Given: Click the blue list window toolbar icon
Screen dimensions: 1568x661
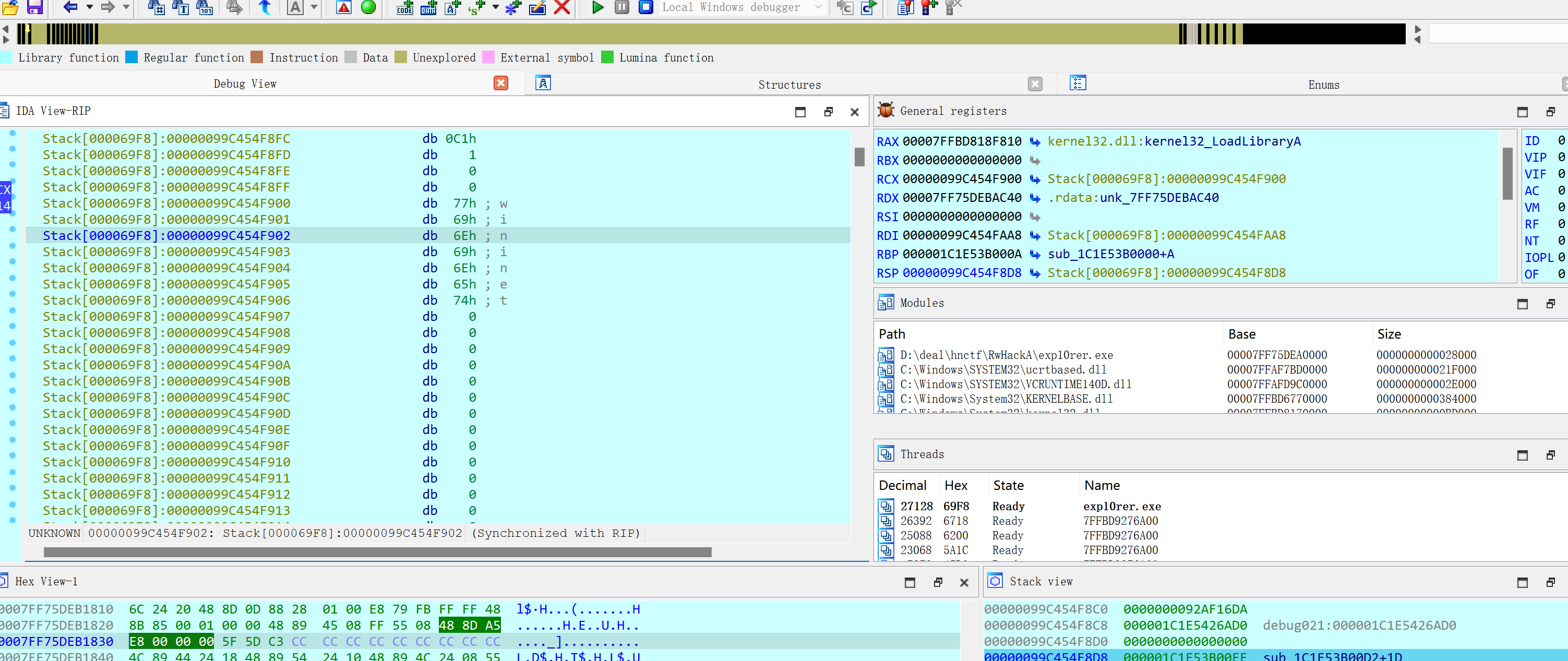Looking at the screenshot, I should pos(905,7).
